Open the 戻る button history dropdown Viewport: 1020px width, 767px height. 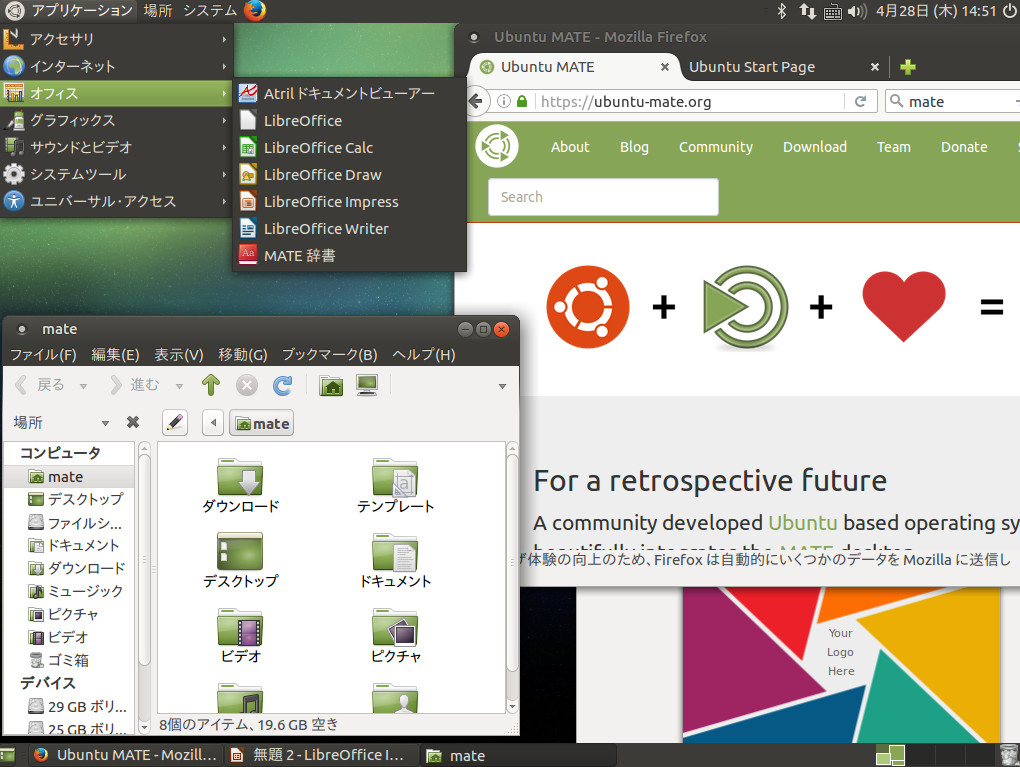[x=83, y=385]
